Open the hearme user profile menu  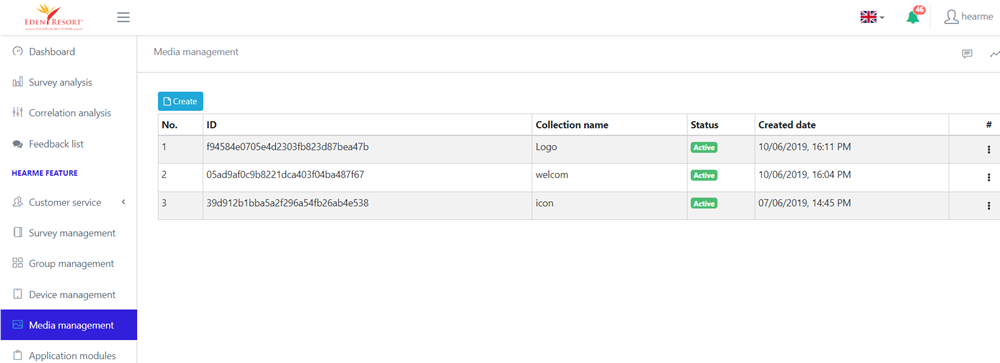pos(968,17)
